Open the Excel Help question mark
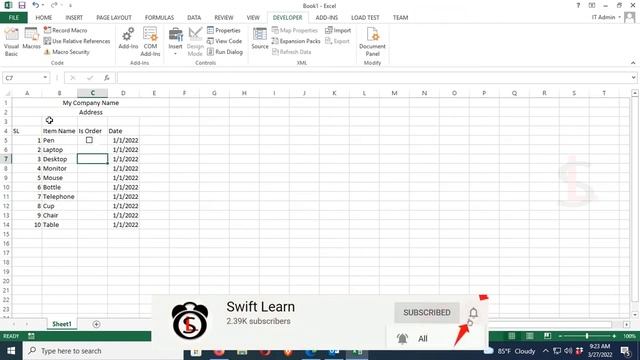 point(578,5)
